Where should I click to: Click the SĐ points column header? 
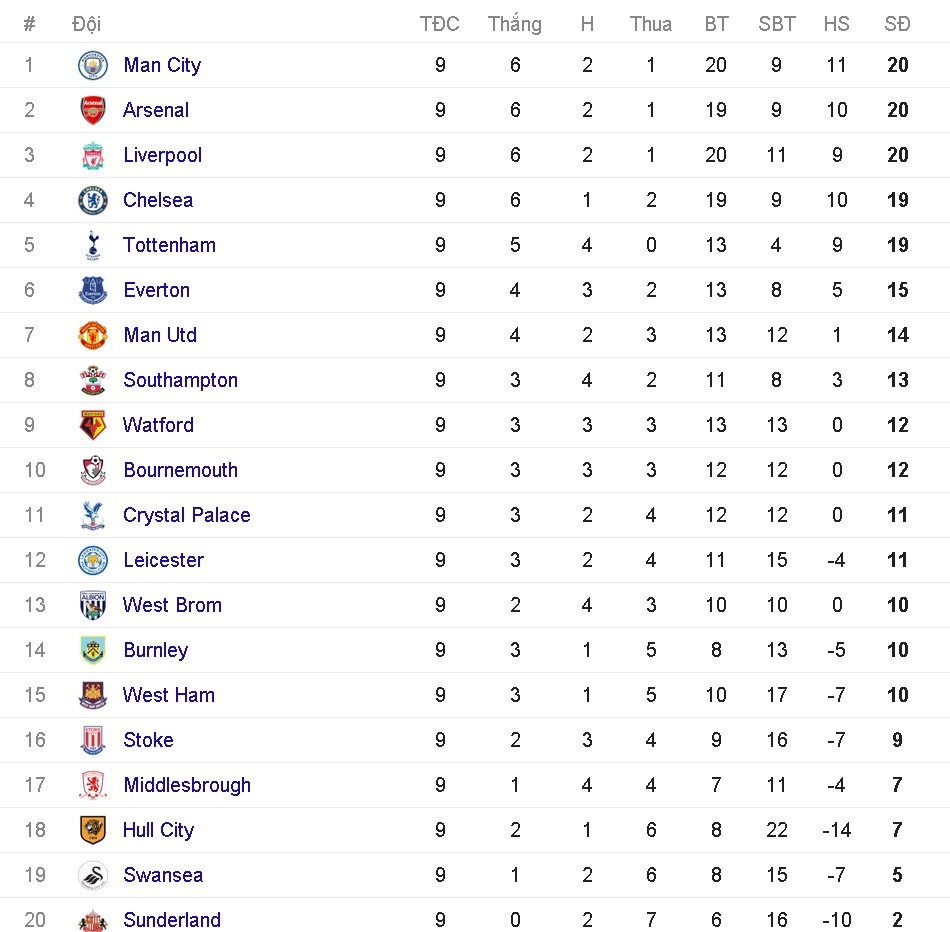[897, 24]
